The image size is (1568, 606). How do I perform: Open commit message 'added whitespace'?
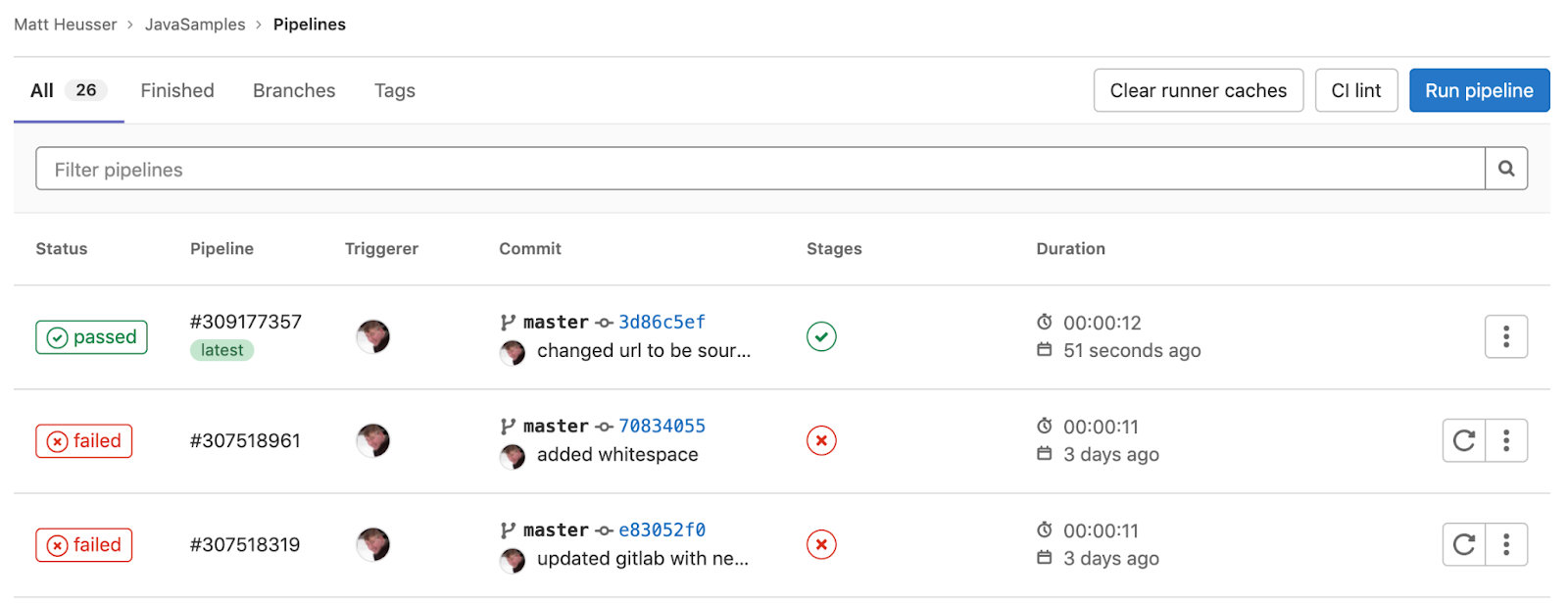point(617,454)
